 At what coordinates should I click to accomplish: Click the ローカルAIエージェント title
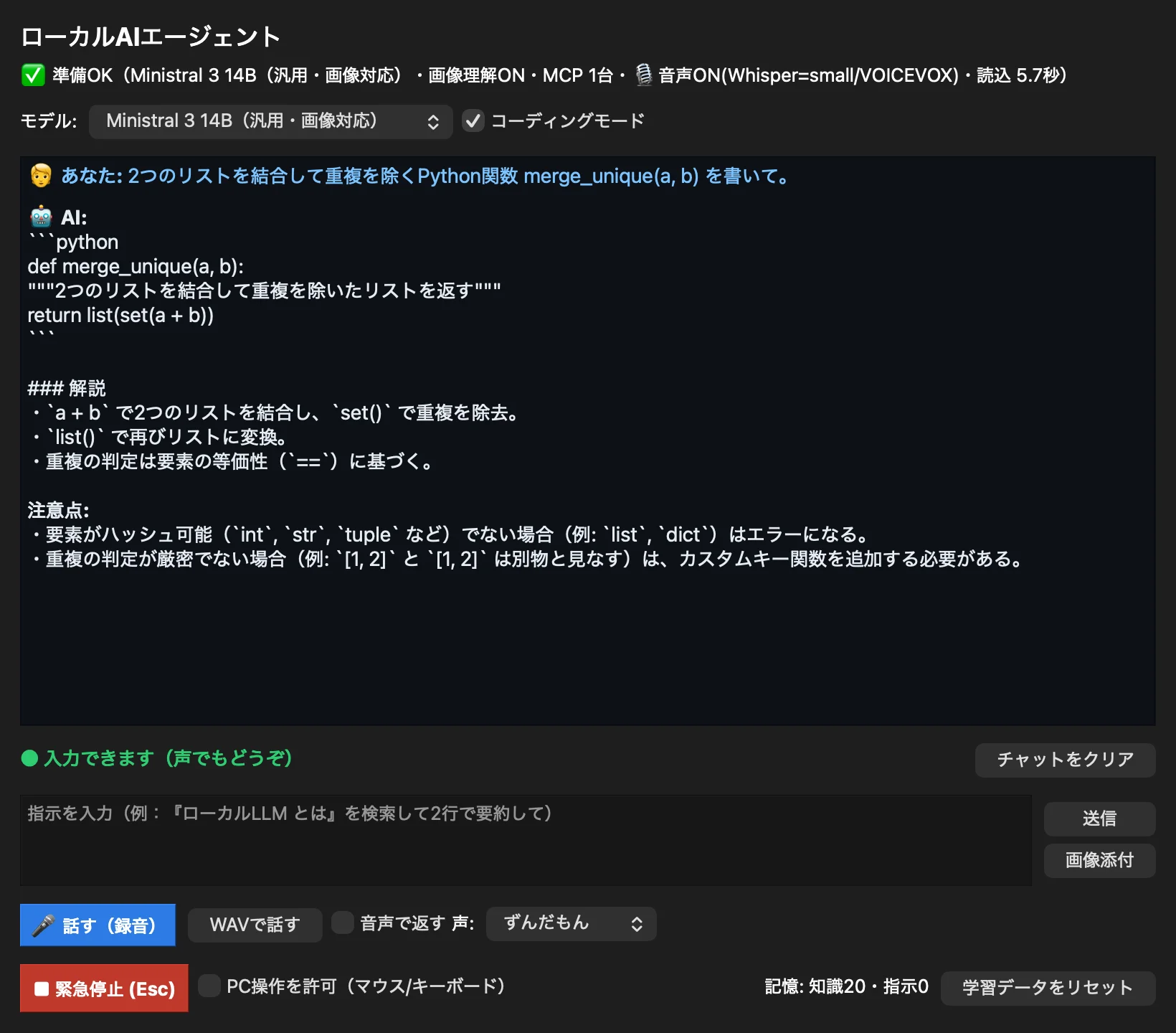click(x=151, y=37)
